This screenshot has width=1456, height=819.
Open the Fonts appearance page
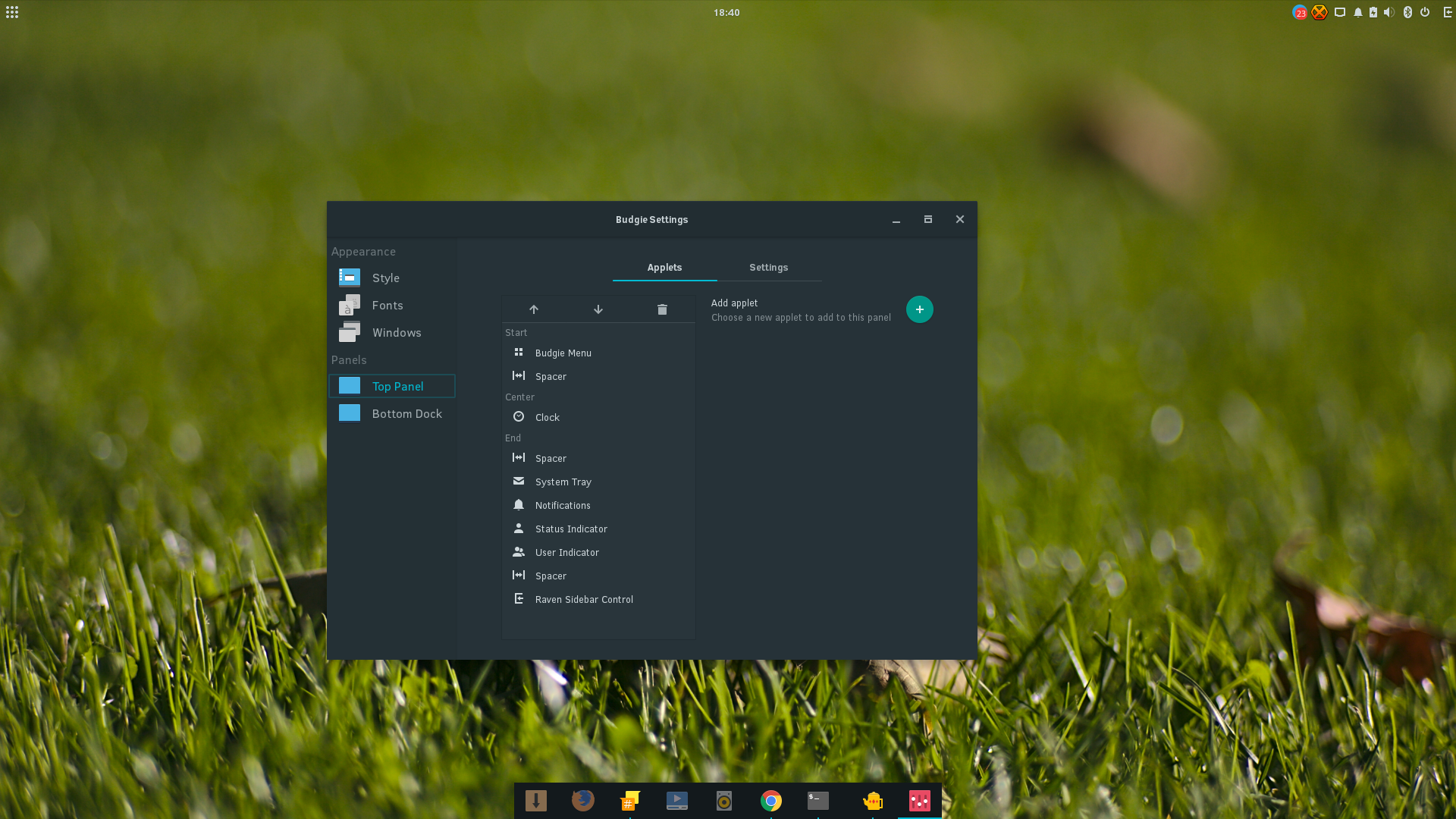click(392, 306)
